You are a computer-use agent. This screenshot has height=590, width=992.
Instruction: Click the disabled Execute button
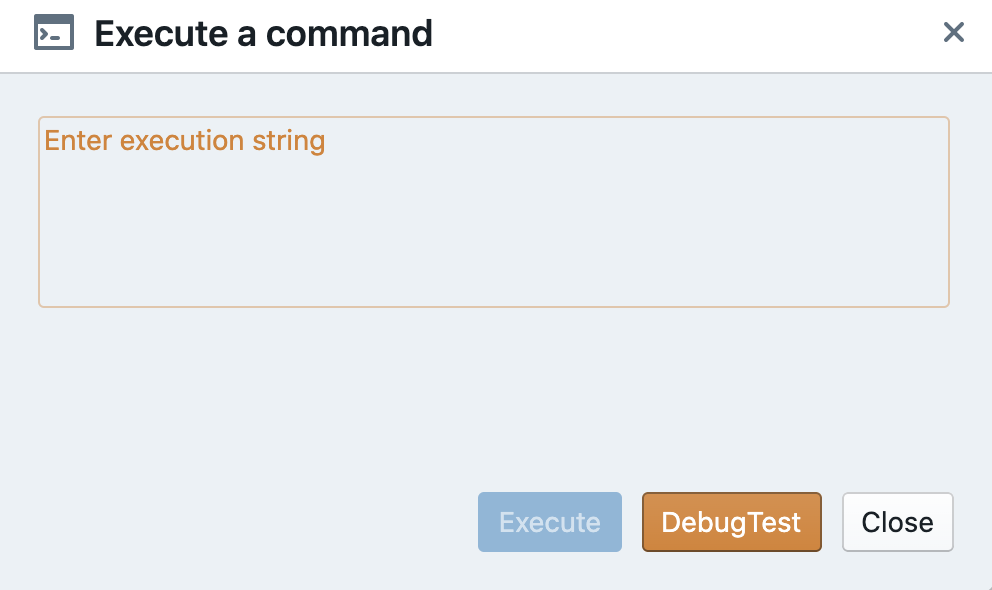[549, 521]
